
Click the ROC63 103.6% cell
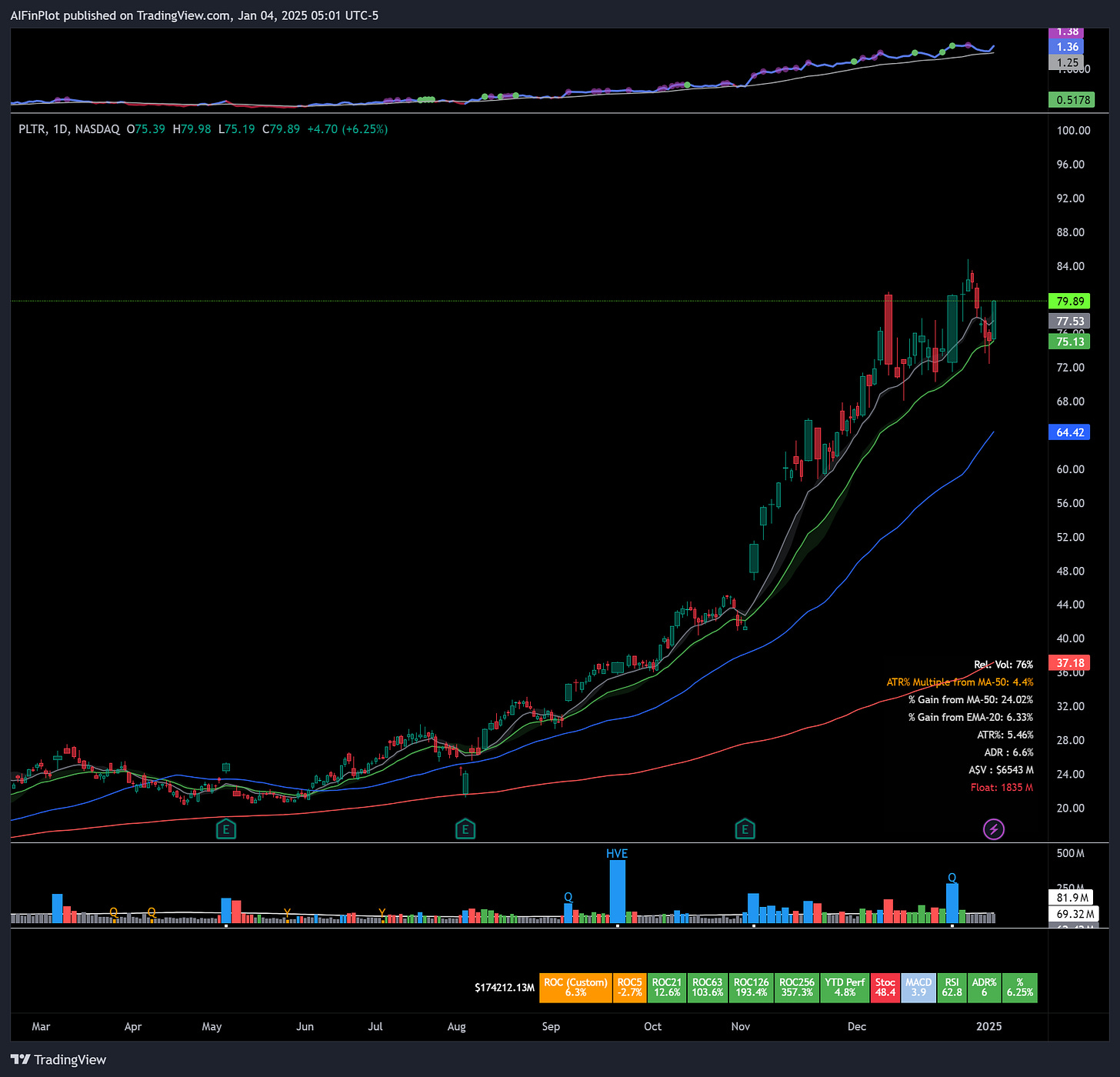point(707,988)
